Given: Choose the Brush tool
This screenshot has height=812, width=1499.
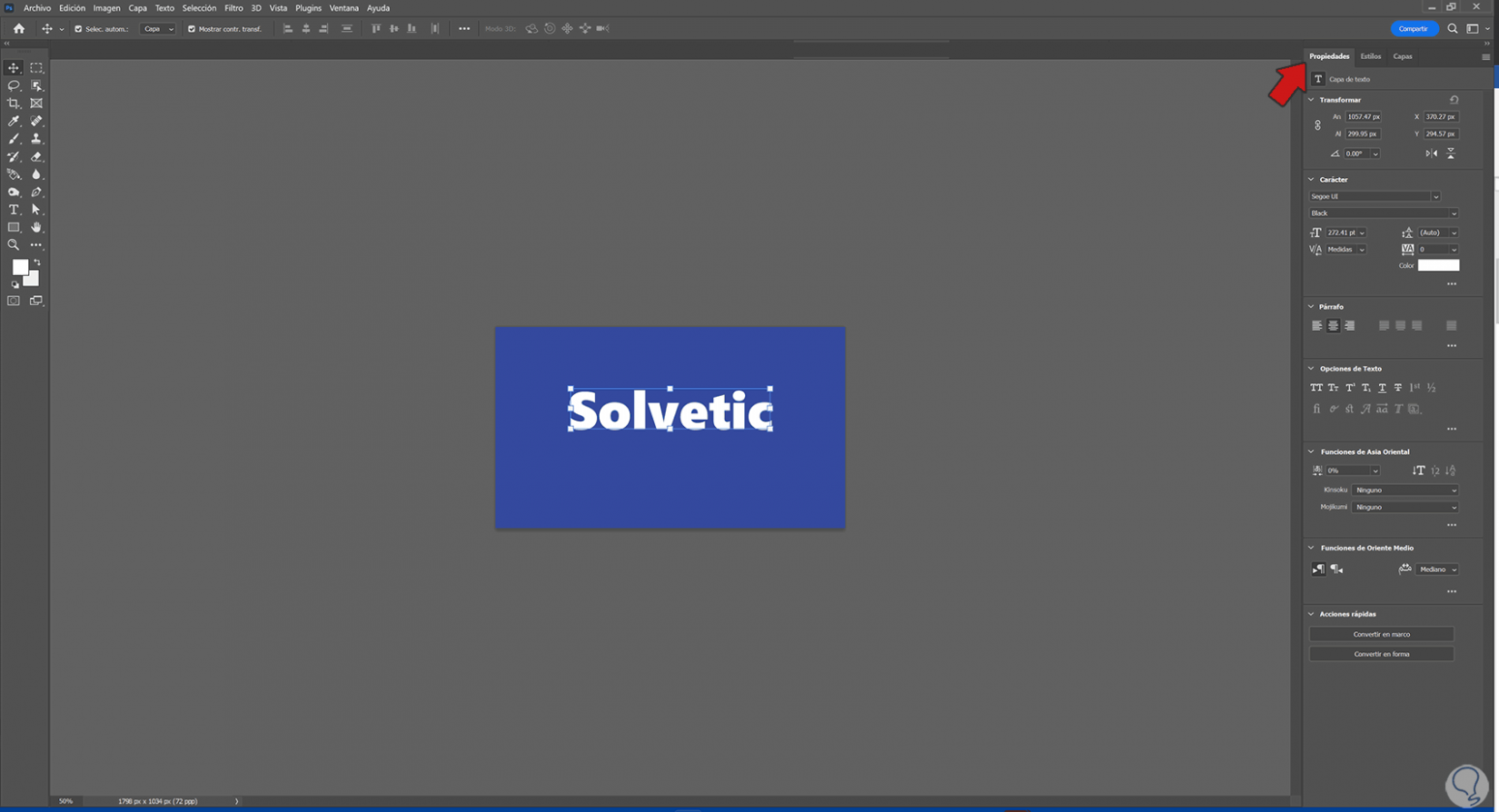Looking at the screenshot, I should 14,139.
